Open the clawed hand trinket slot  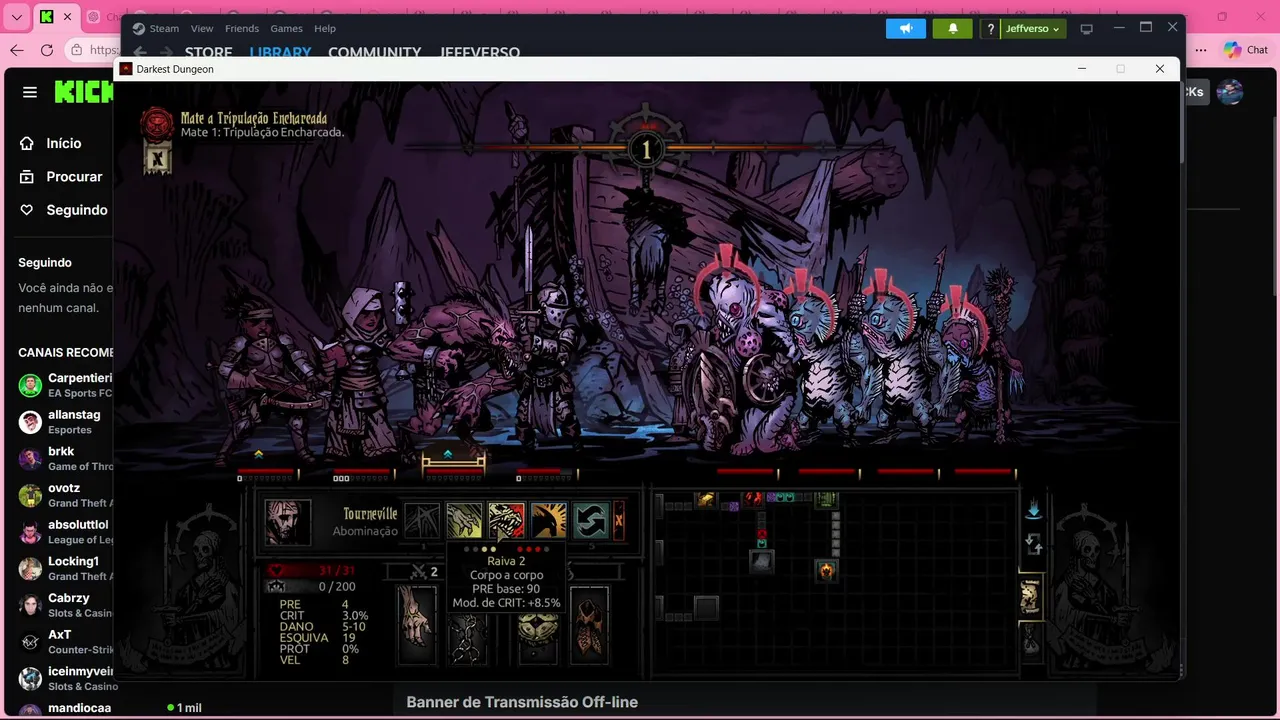416,625
